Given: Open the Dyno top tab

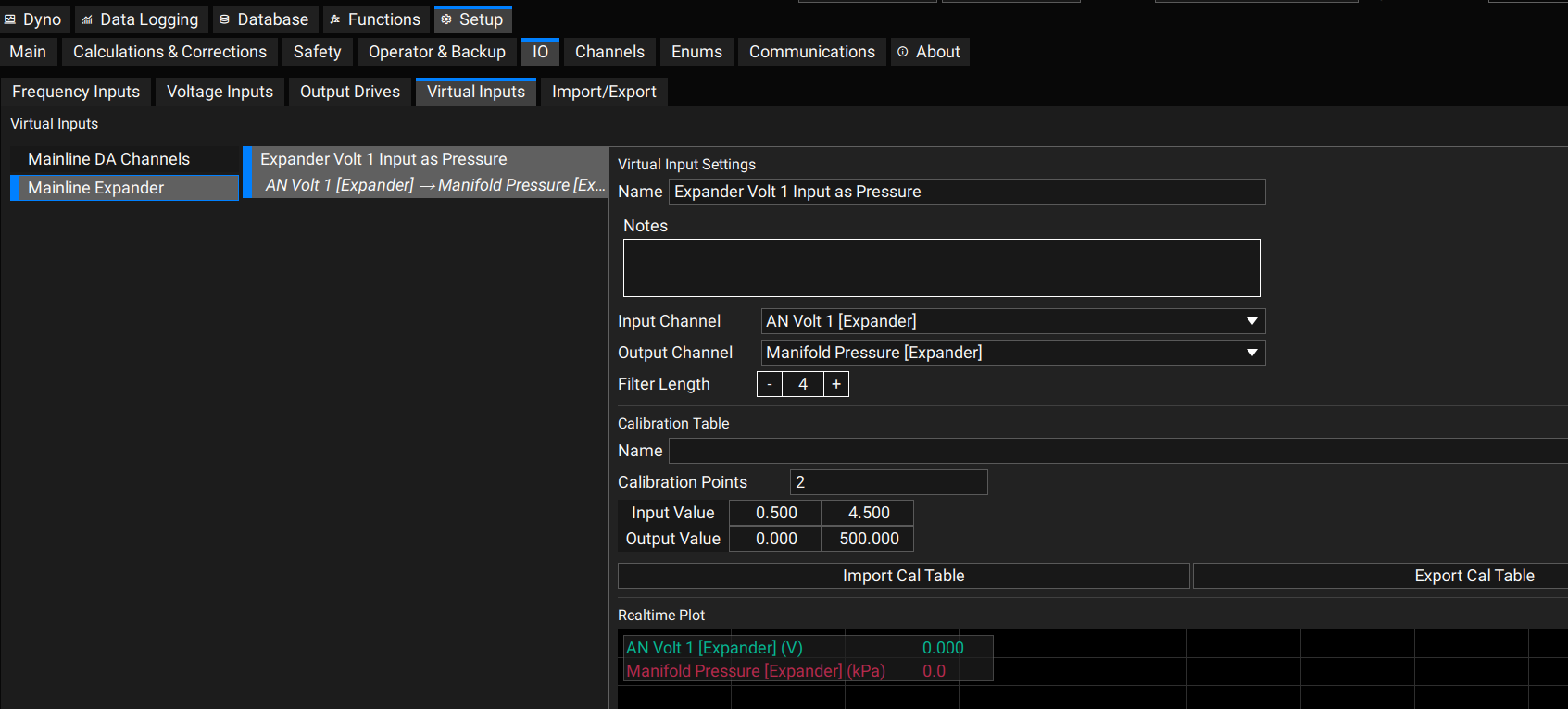Looking at the screenshot, I should click(x=33, y=19).
